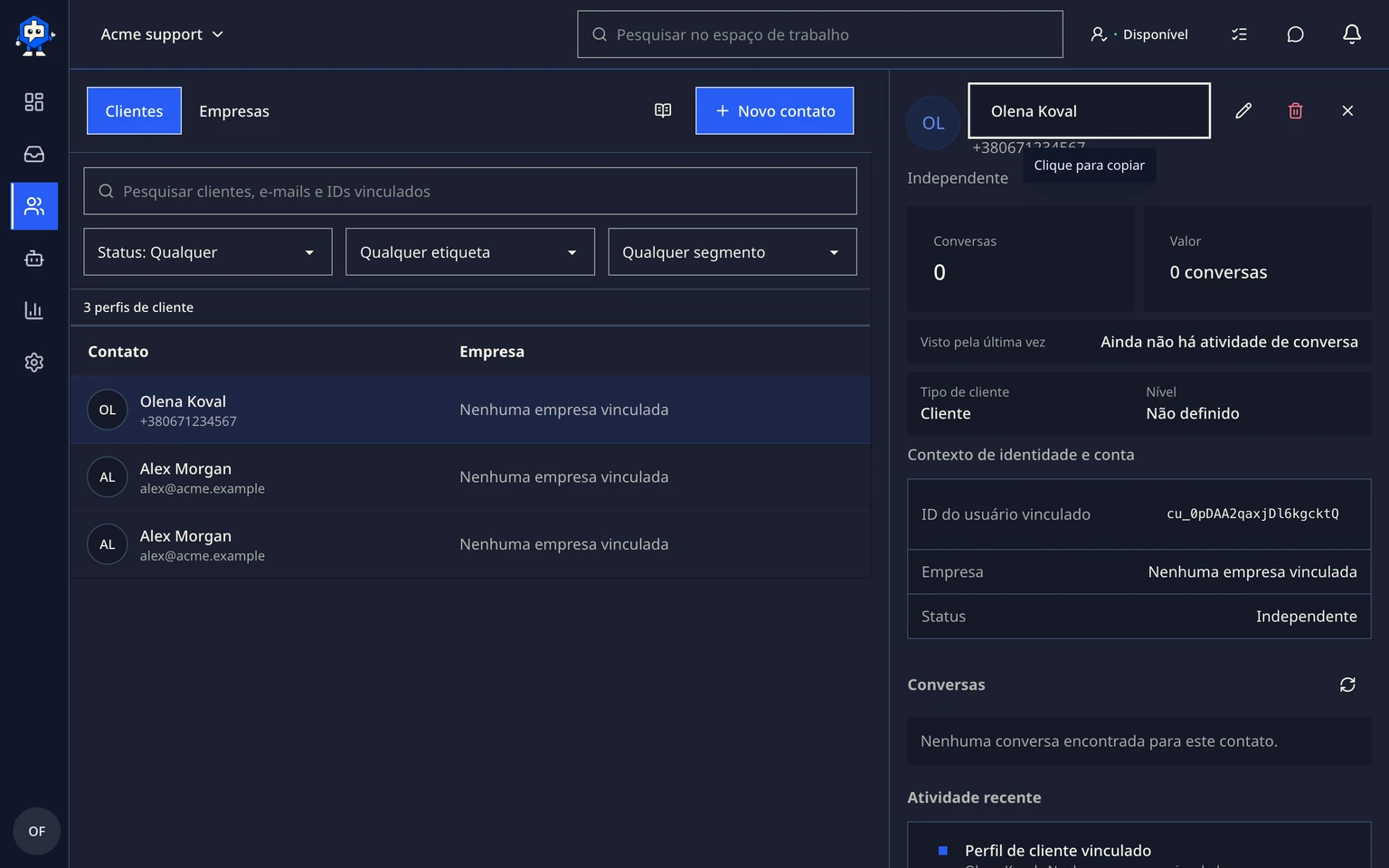Image resolution: width=1389 pixels, height=868 pixels.
Task: Switch to the Clientes tab
Action: [x=134, y=111]
